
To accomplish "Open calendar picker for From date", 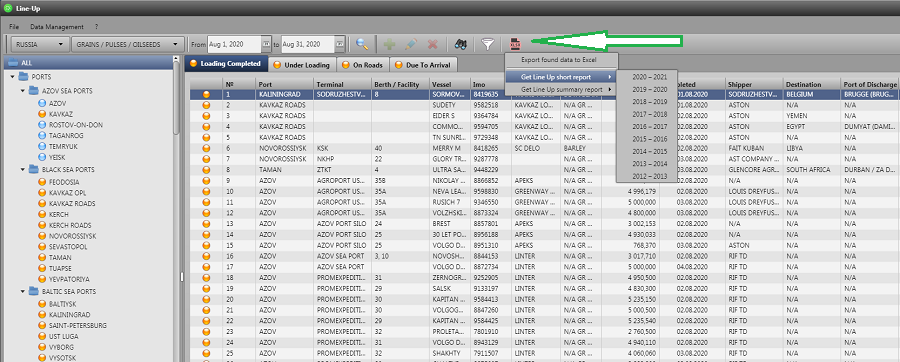I will 266,44.
